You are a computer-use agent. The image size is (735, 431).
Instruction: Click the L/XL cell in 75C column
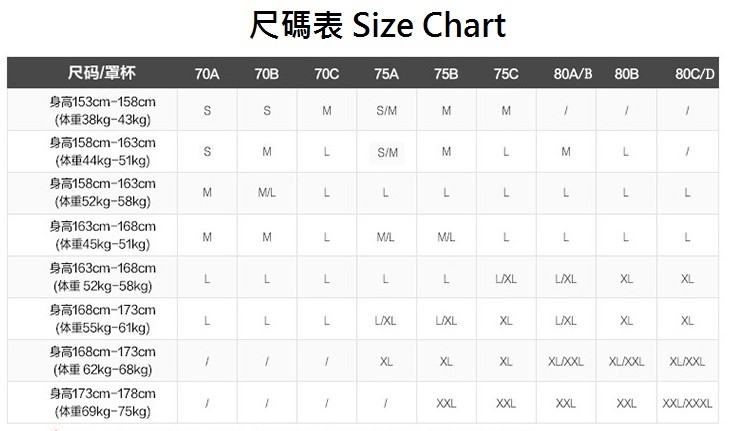click(x=506, y=278)
